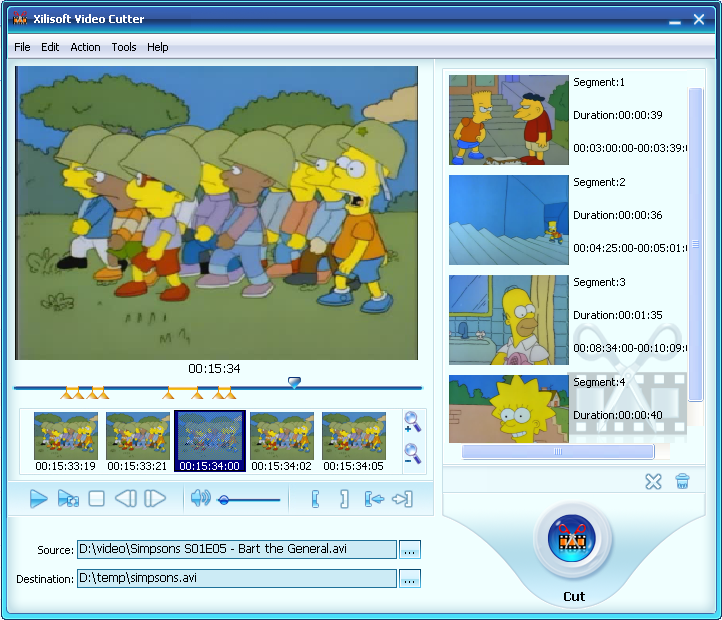Browse for the Destination file
This screenshot has width=722, height=620.
pos(409,579)
